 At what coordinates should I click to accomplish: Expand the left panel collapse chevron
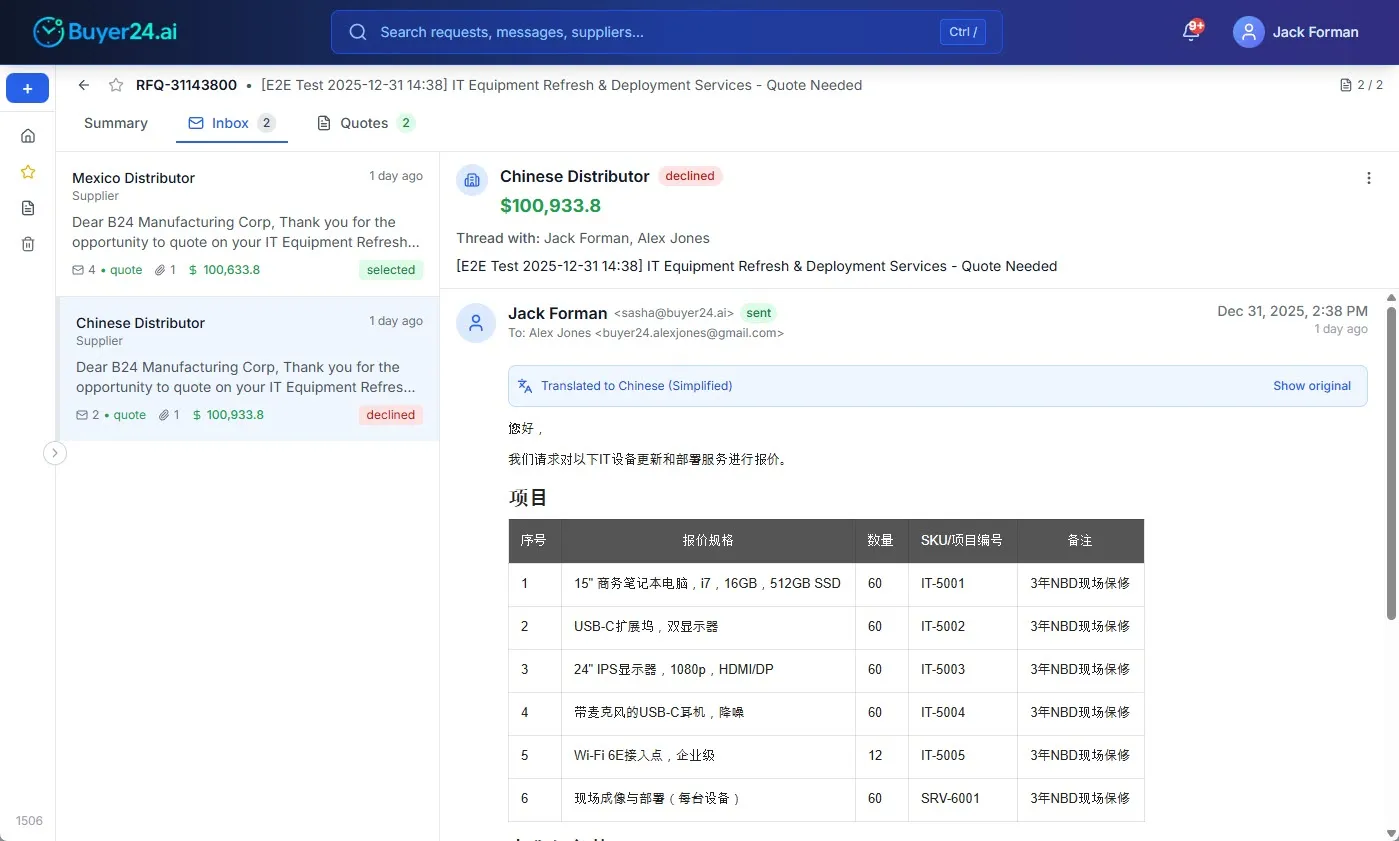(x=55, y=452)
